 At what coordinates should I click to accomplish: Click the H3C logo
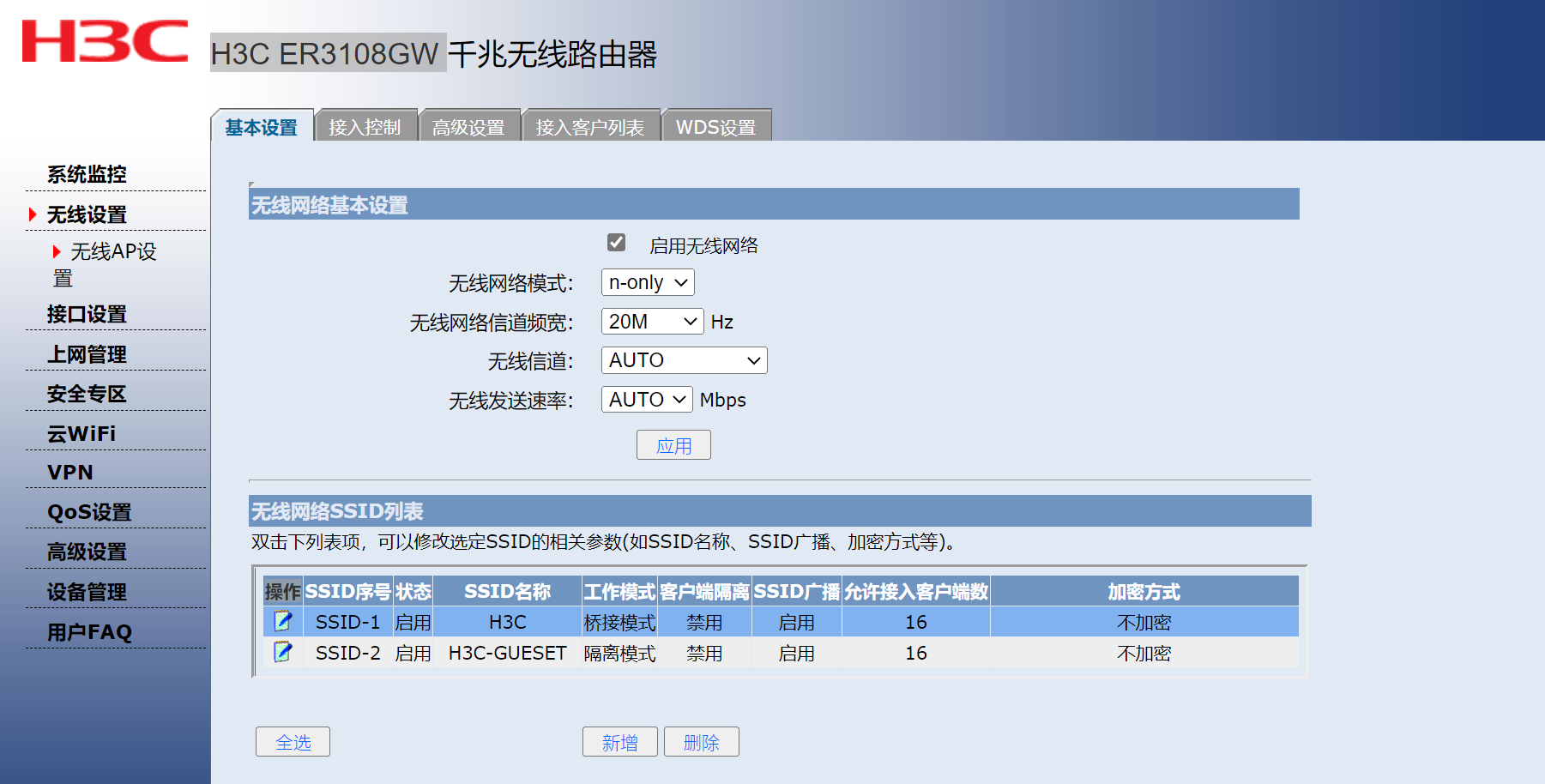click(105, 41)
